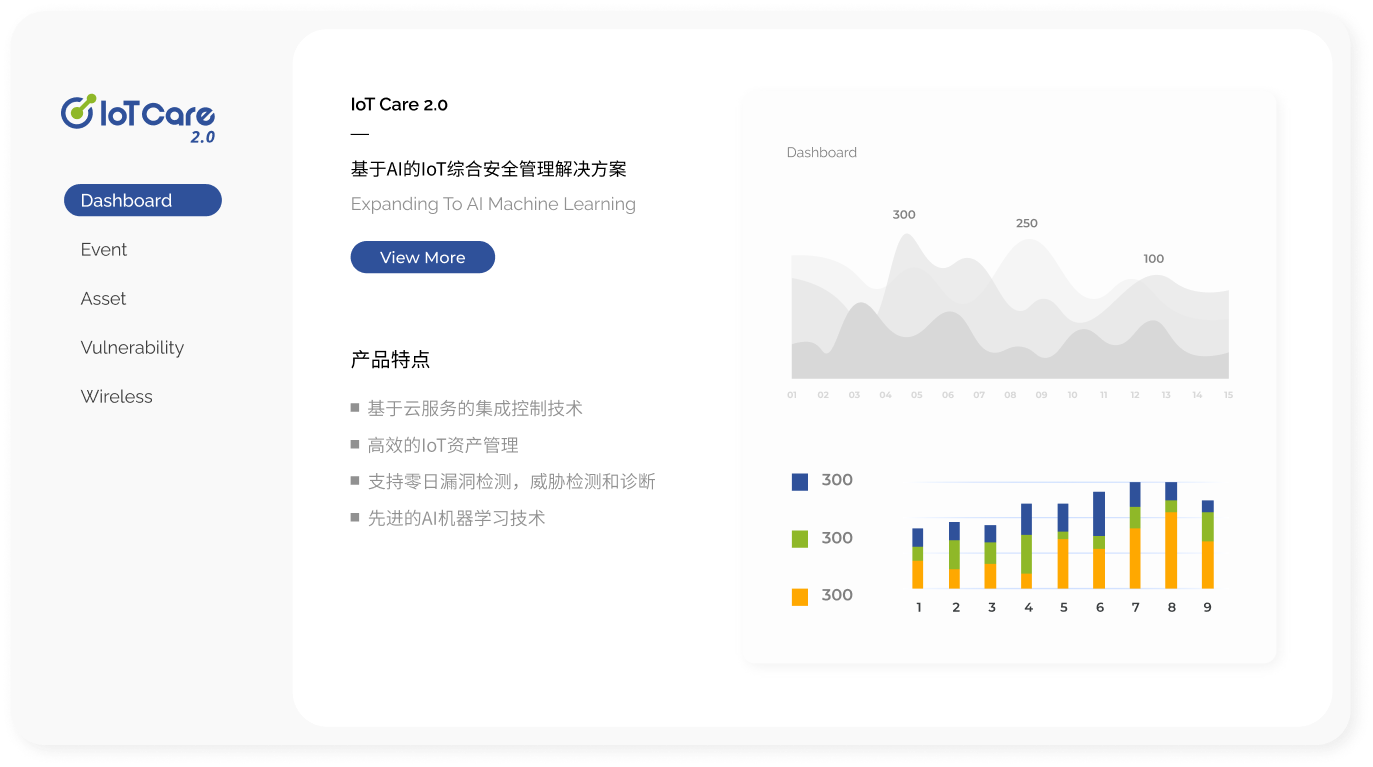Click the bar chart axis label 5
The width and height of the screenshot is (1373, 767).
1064,607
